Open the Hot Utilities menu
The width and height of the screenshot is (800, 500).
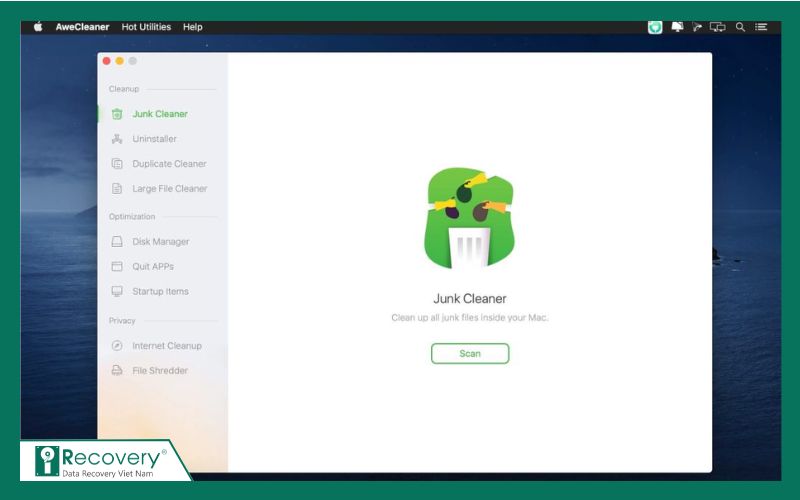click(146, 27)
